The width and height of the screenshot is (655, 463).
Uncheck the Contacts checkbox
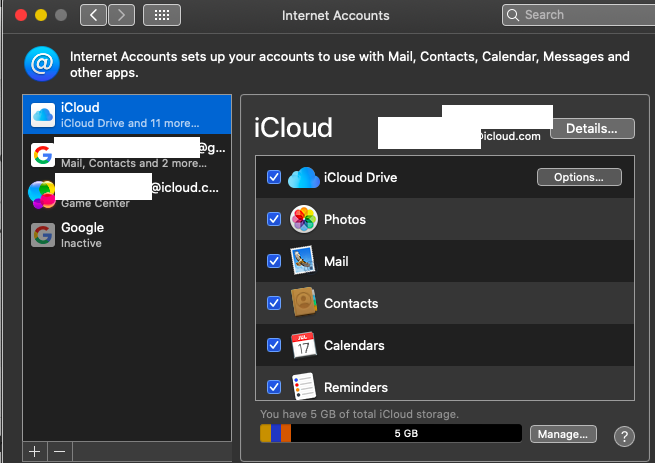tap(274, 303)
